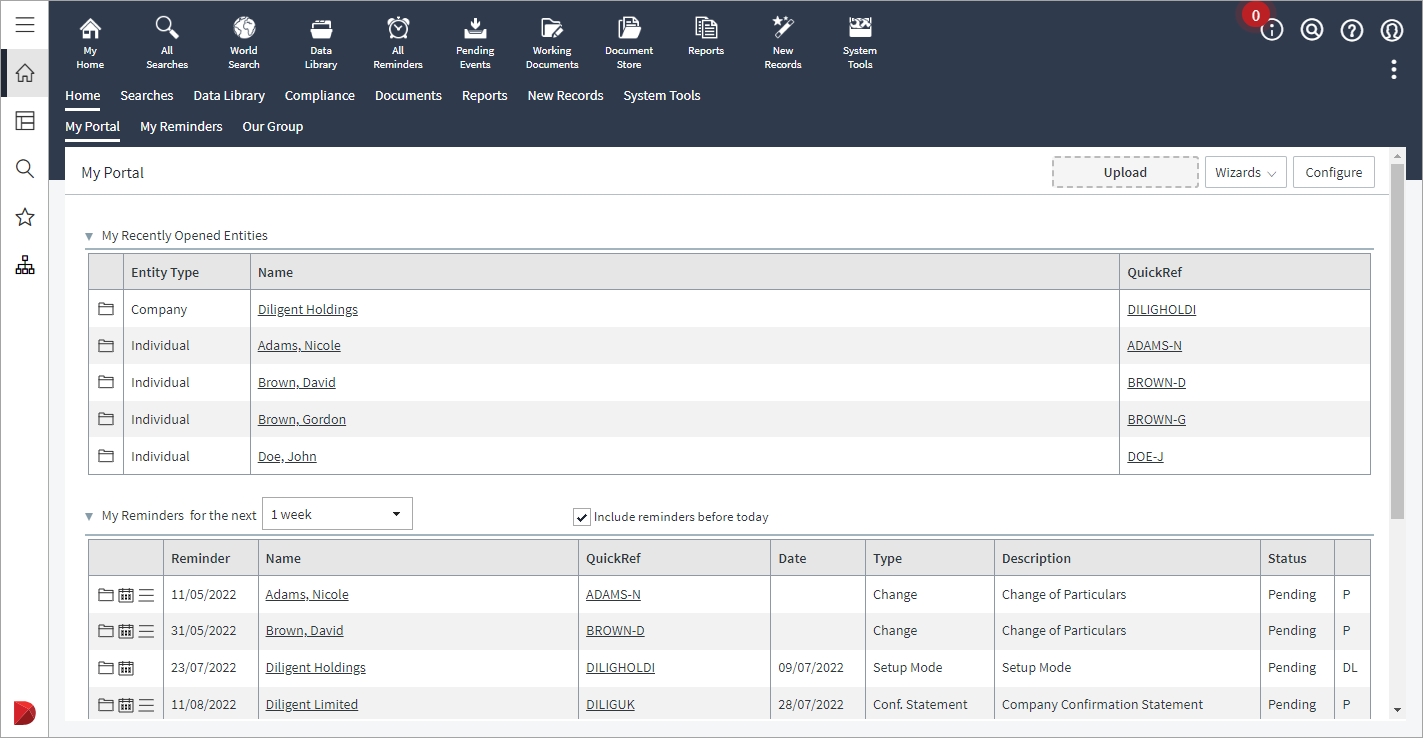Click the Document Store icon

(629, 43)
